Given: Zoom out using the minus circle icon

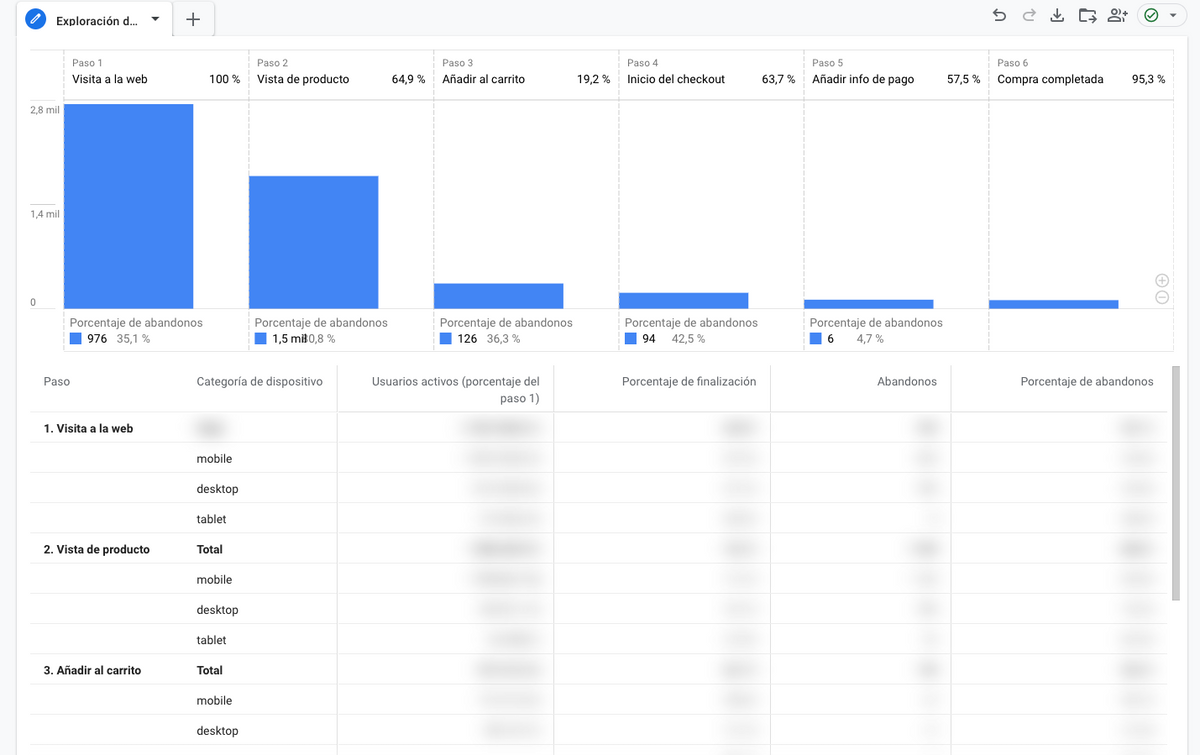Looking at the screenshot, I should (x=1162, y=297).
